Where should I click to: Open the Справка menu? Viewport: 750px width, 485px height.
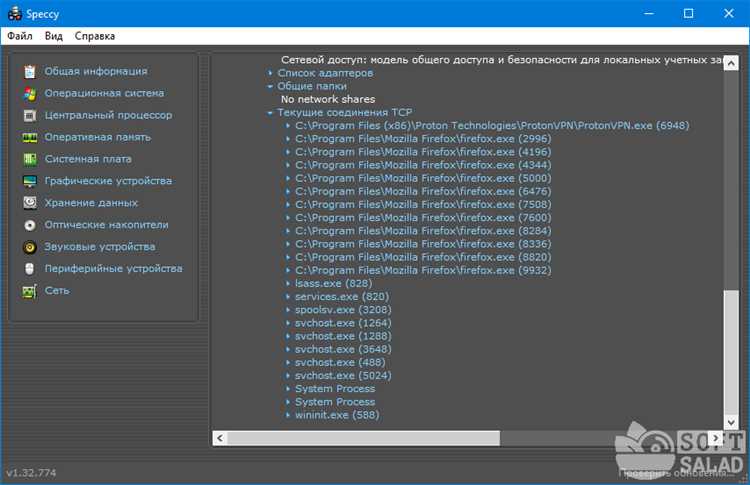pos(95,36)
